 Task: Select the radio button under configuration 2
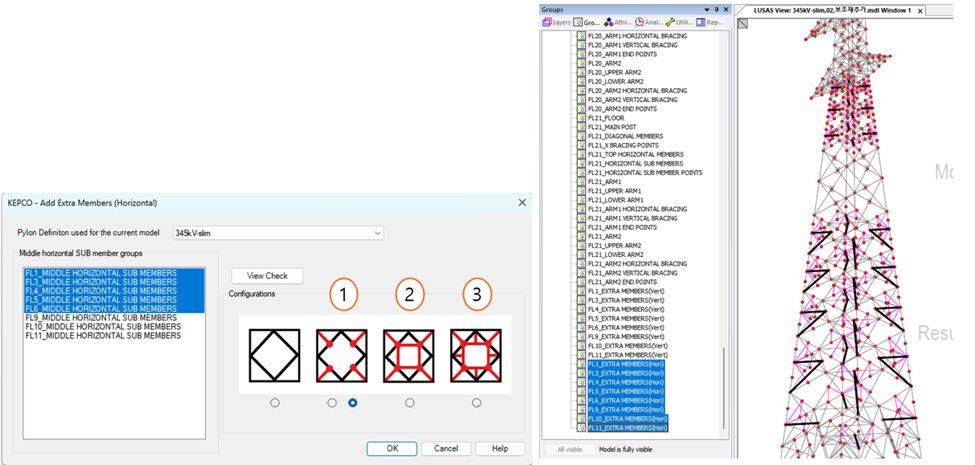click(x=409, y=403)
